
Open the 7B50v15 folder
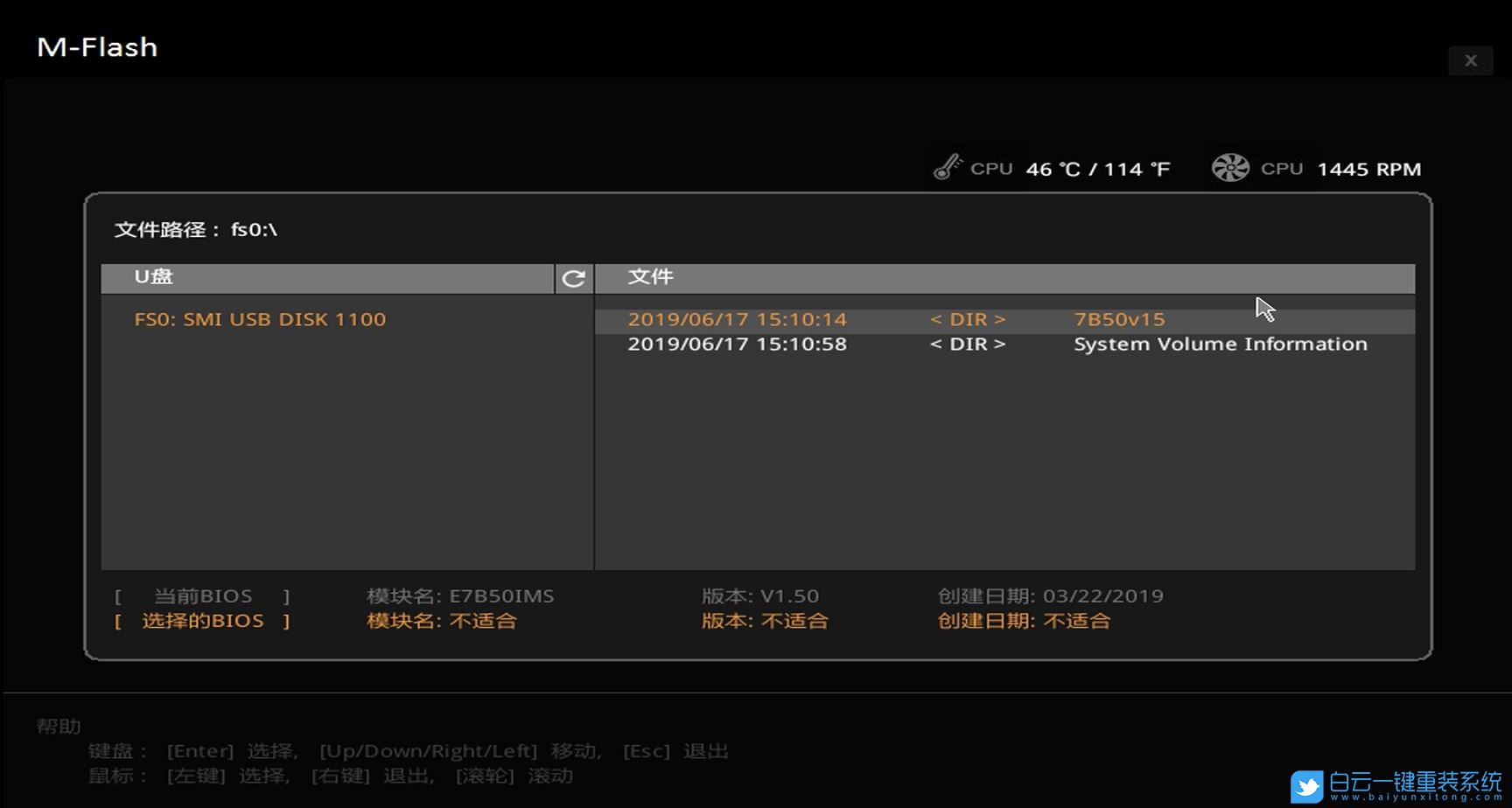tap(1119, 320)
